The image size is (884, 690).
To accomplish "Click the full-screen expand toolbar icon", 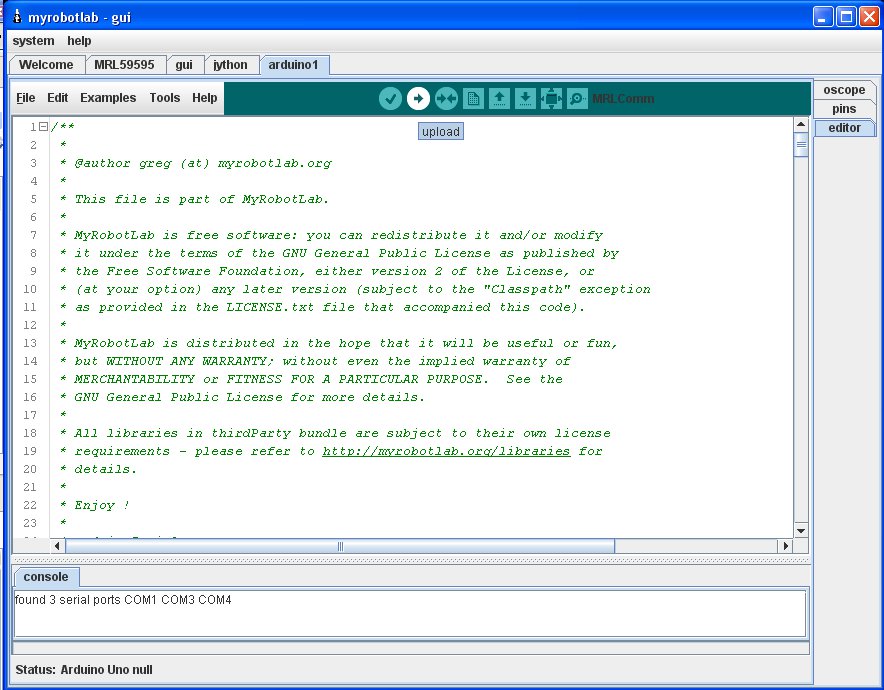I will pyautogui.click(x=551, y=98).
